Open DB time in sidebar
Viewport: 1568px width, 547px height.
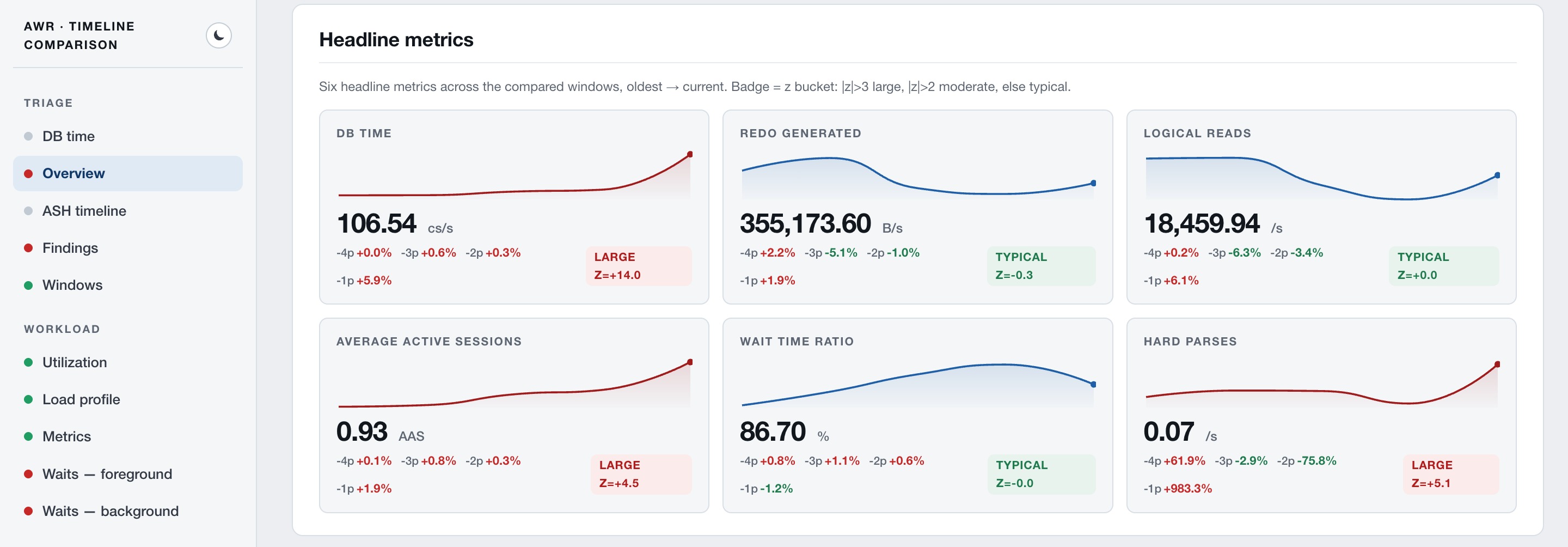pos(128,136)
